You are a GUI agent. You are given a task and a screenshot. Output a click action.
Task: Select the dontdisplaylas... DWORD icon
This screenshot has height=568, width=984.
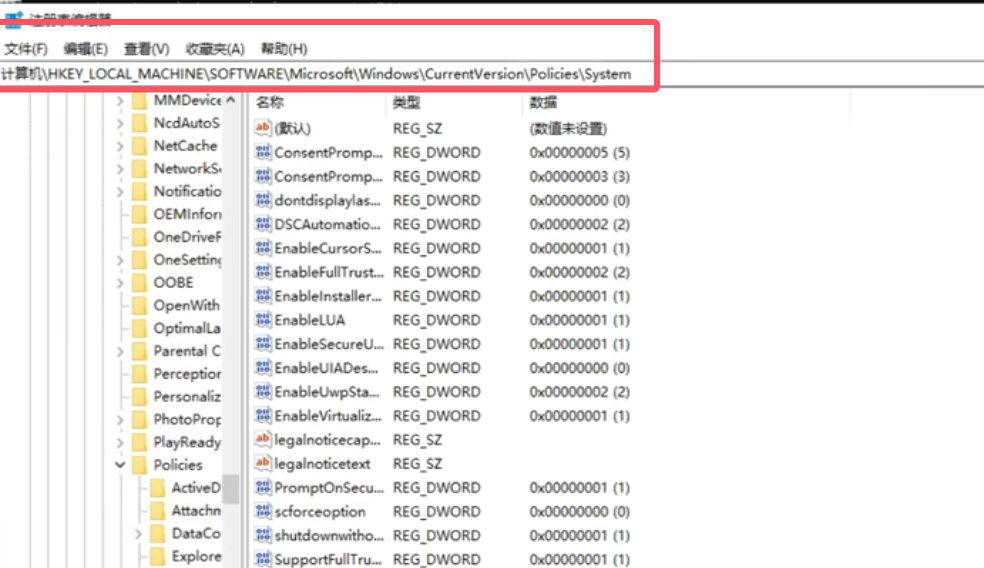(x=263, y=200)
